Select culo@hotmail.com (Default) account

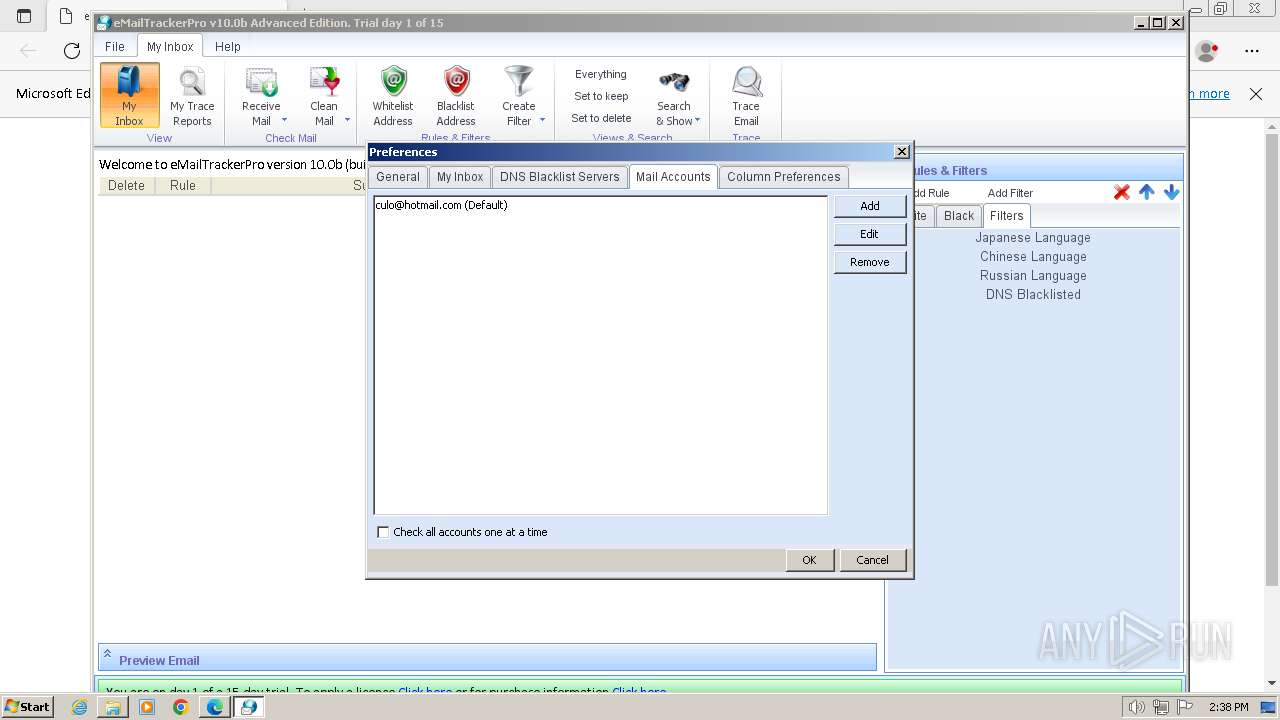tap(441, 205)
